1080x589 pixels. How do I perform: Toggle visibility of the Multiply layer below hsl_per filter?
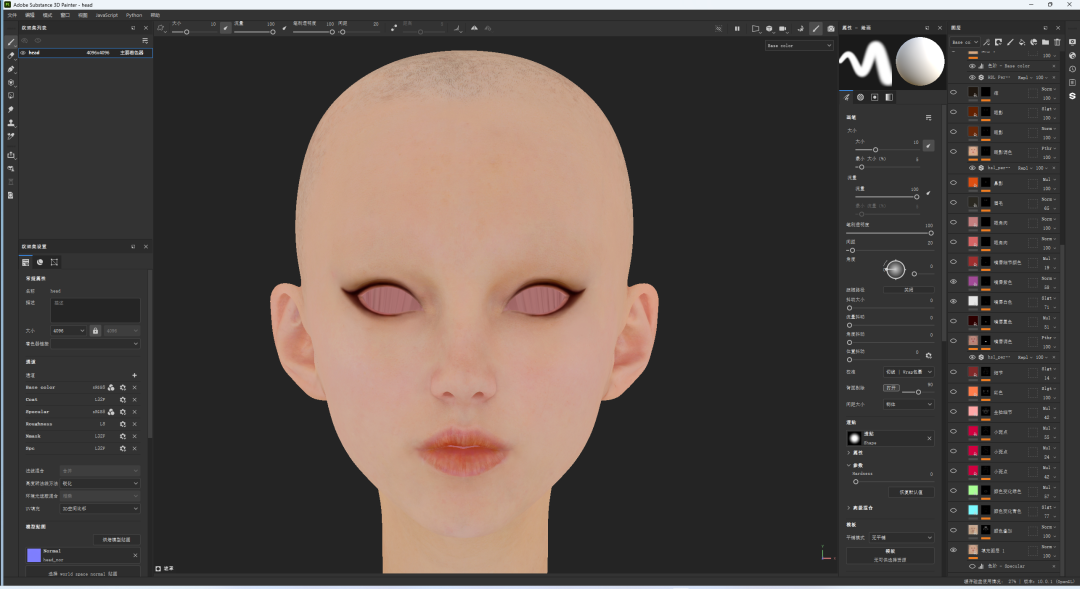pyautogui.click(x=954, y=183)
